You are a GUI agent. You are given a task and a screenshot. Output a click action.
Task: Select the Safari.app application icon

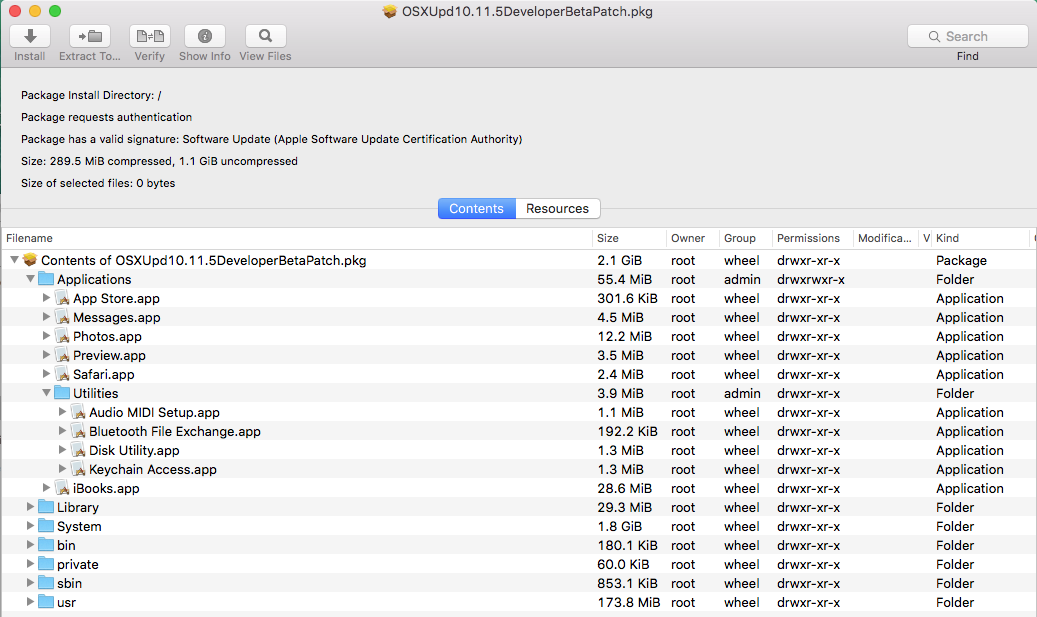pos(62,374)
